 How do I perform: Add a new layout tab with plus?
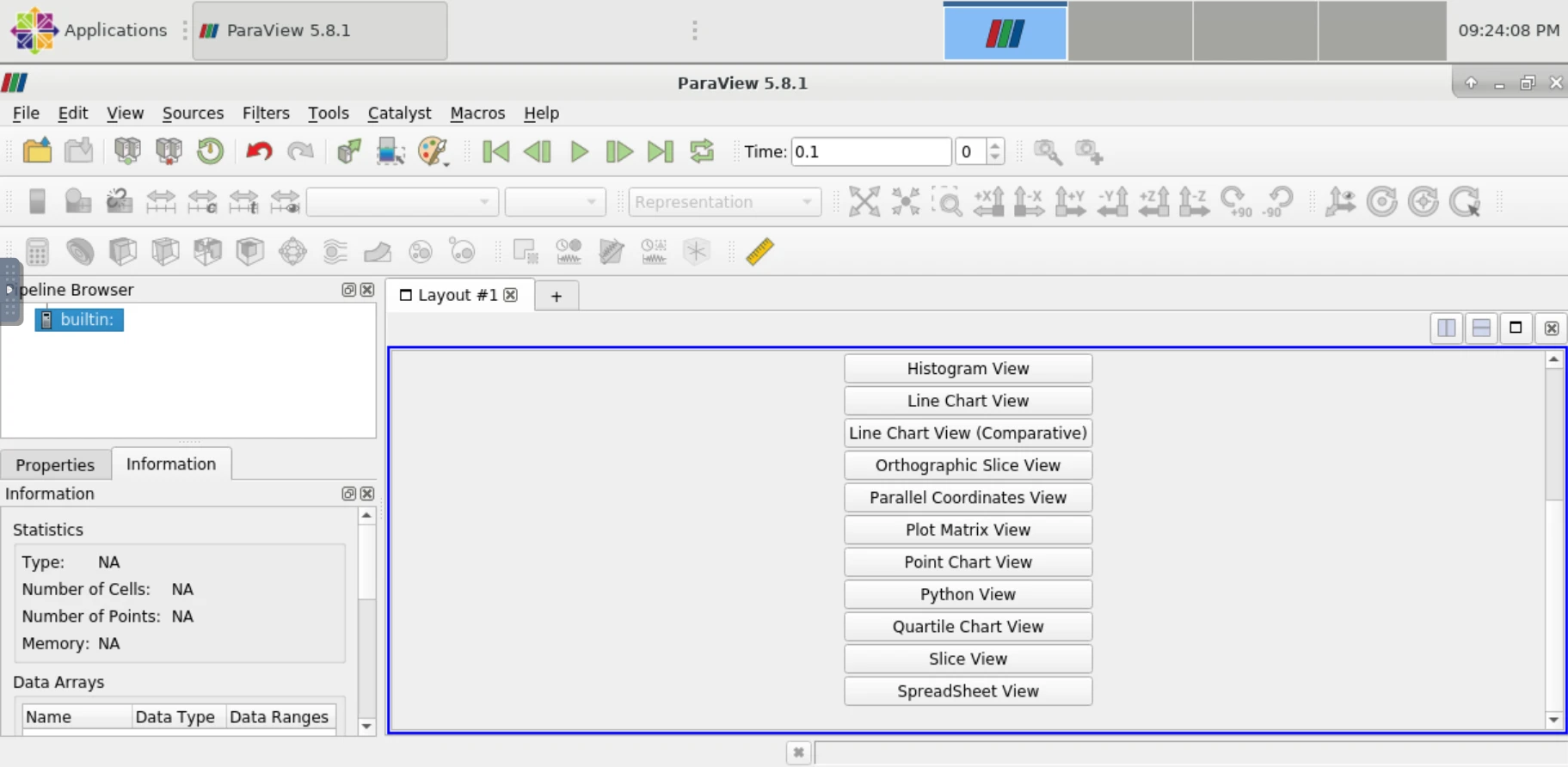(x=556, y=296)
